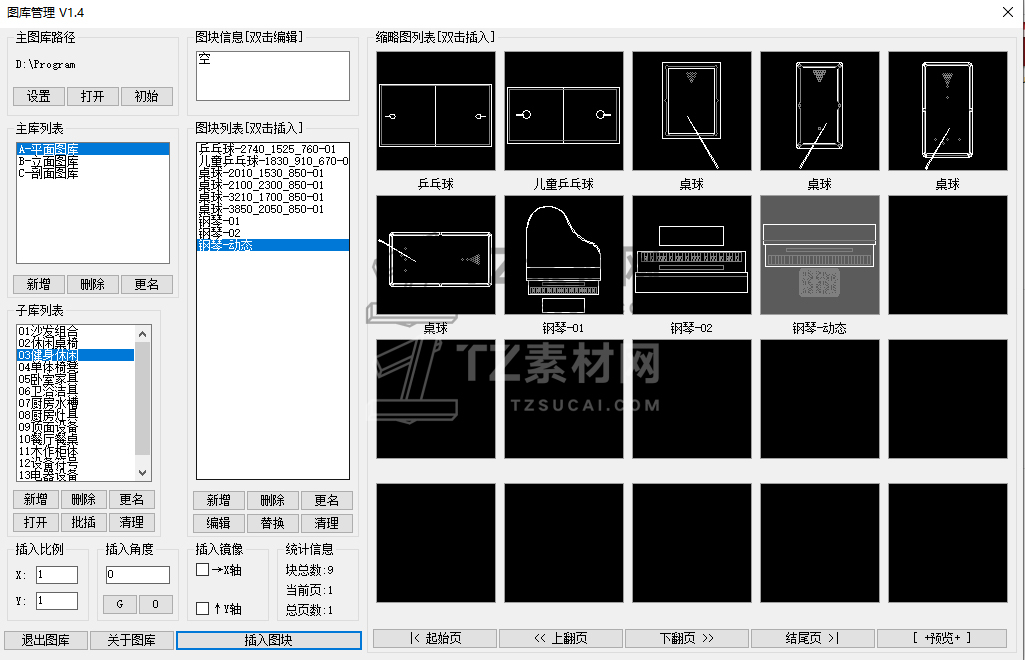Select the 钢琴-01 grand piano thumbnail

[x=563, y=255]
